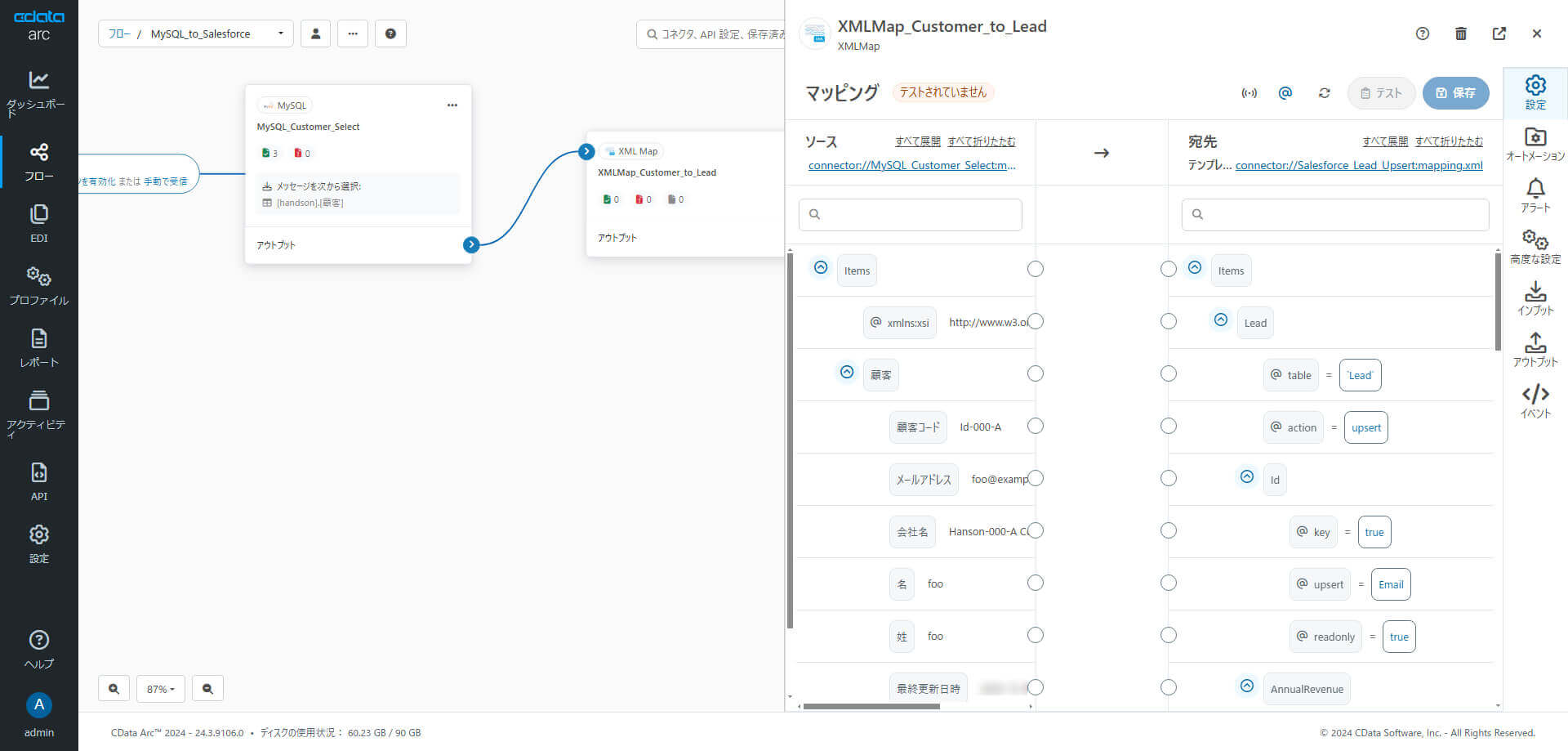
Task: Open the Profile (プロファイル) sidebar section
Action: point(38,286)
